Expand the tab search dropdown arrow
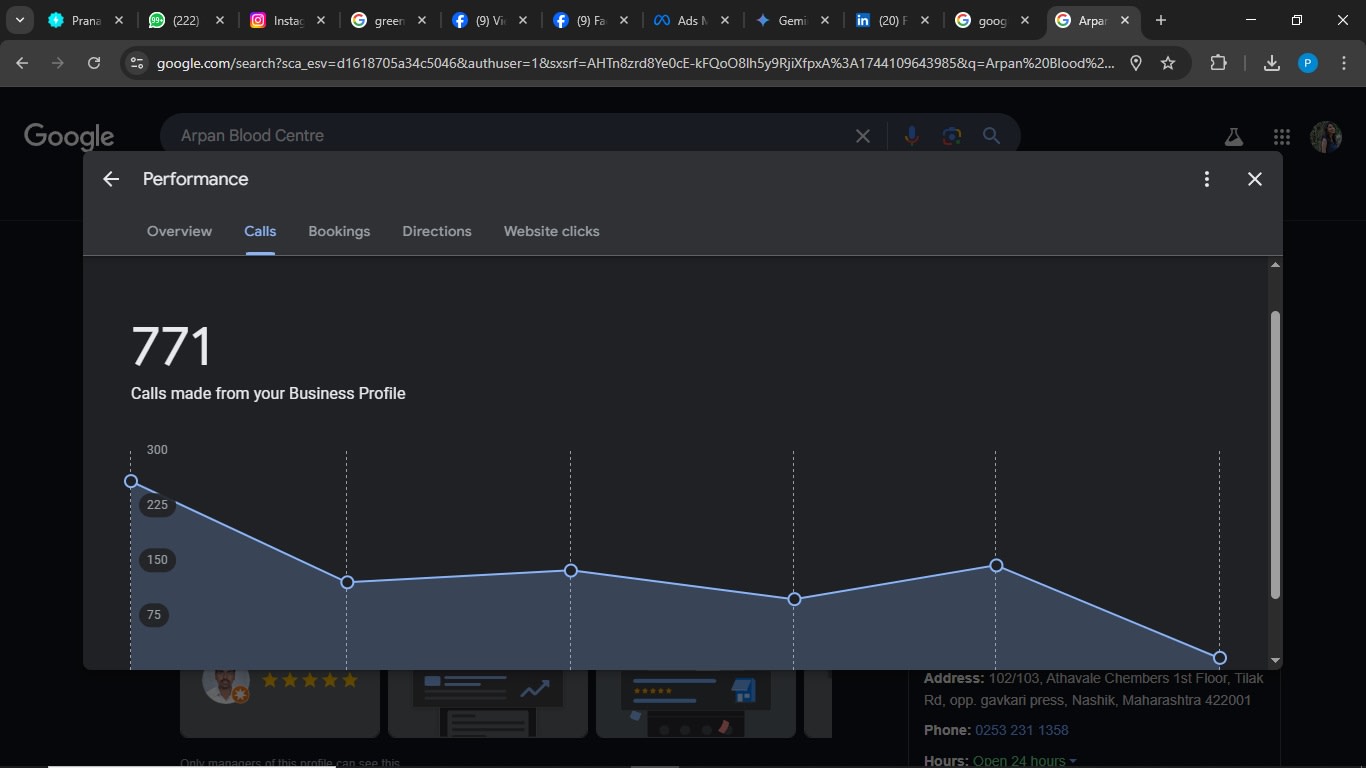Viewport: 1366px width, 768px height. click(x=20, y=20)
